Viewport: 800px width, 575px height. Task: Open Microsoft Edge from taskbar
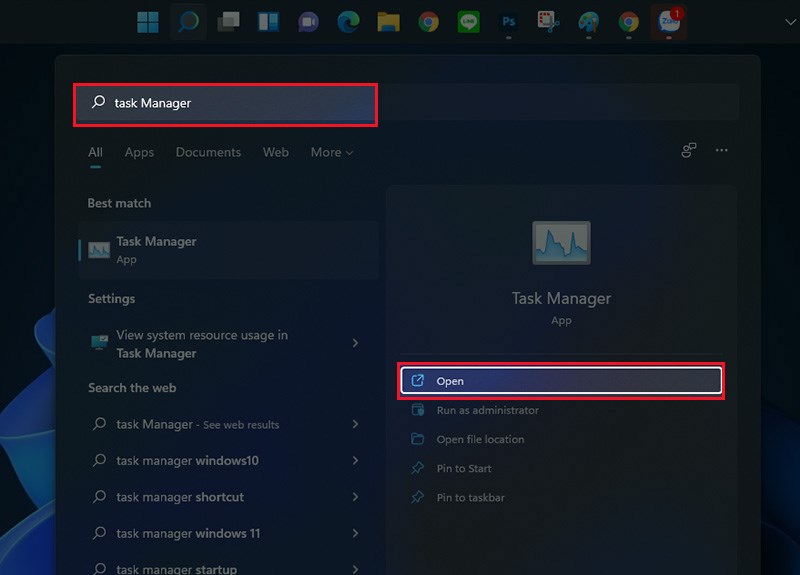coord(348,22)
